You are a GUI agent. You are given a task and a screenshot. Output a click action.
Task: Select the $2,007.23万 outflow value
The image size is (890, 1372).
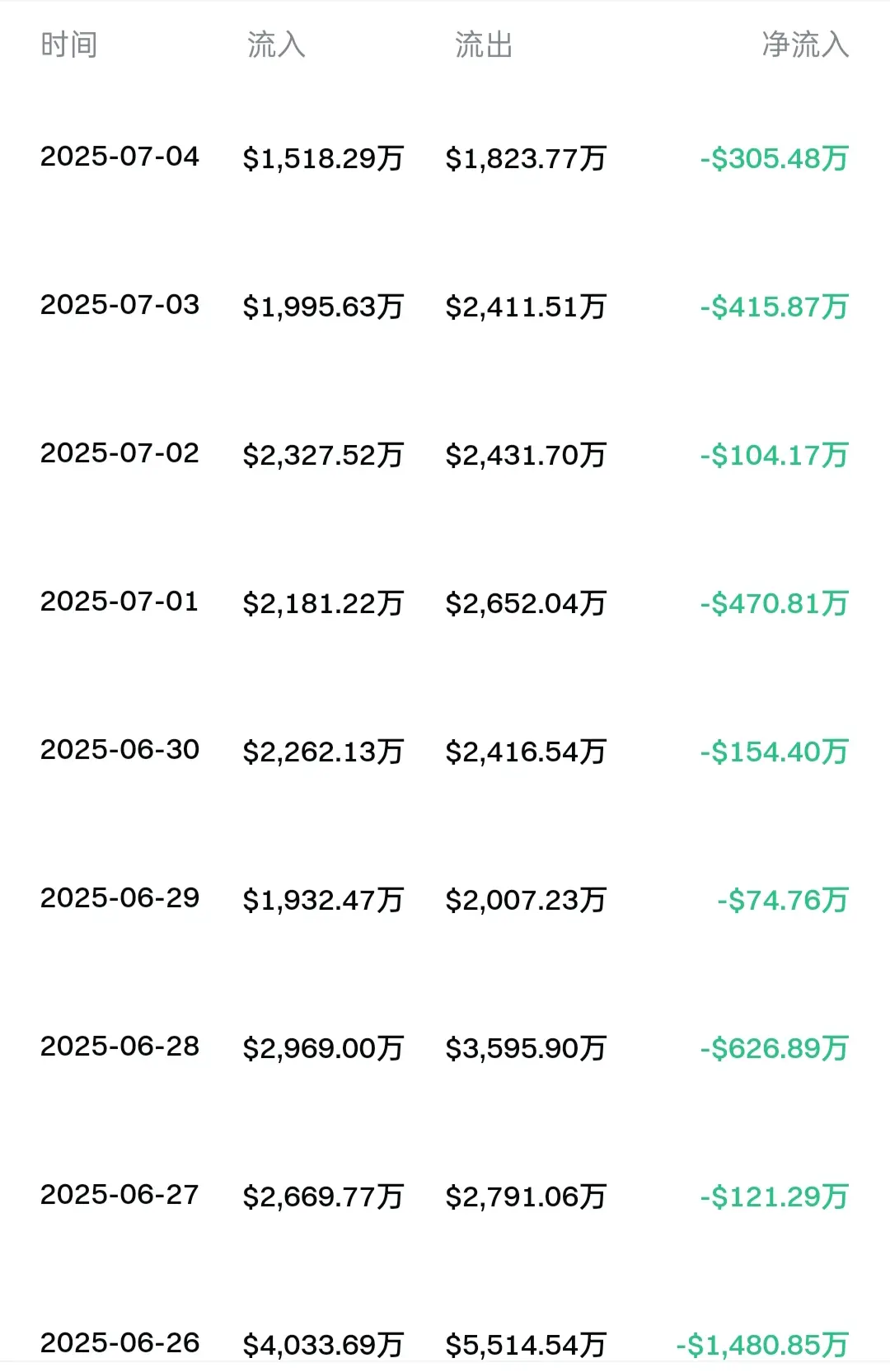(x=526, y=900)
